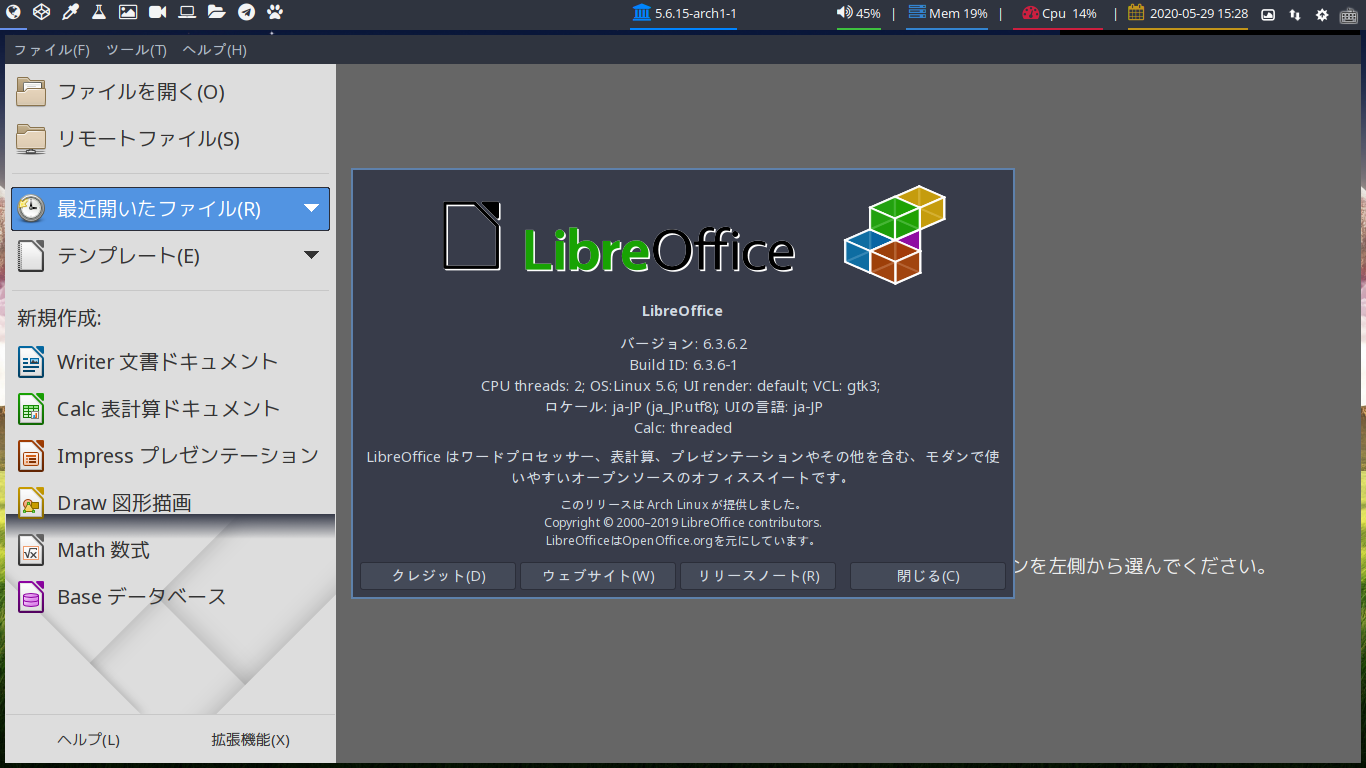
Task: Click the clock icon for 最近開いたファイル
Action: 31,209
